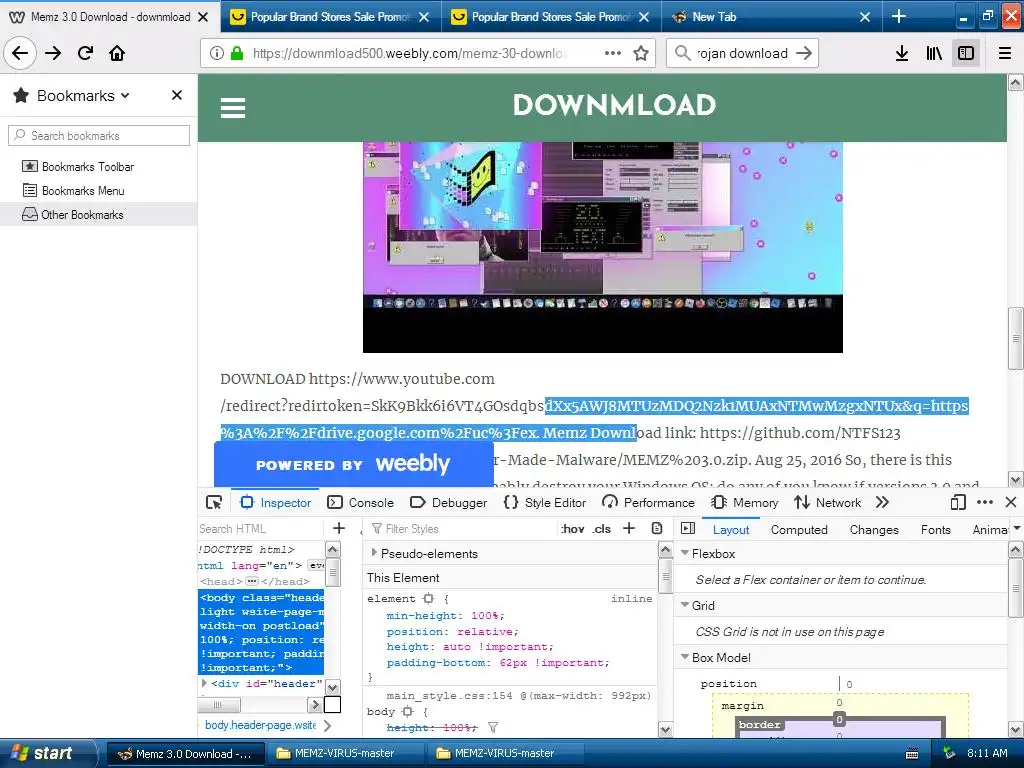This screenshot has width=1024, height=768.
Task: Open the Library menu
Action: (934, 53)
